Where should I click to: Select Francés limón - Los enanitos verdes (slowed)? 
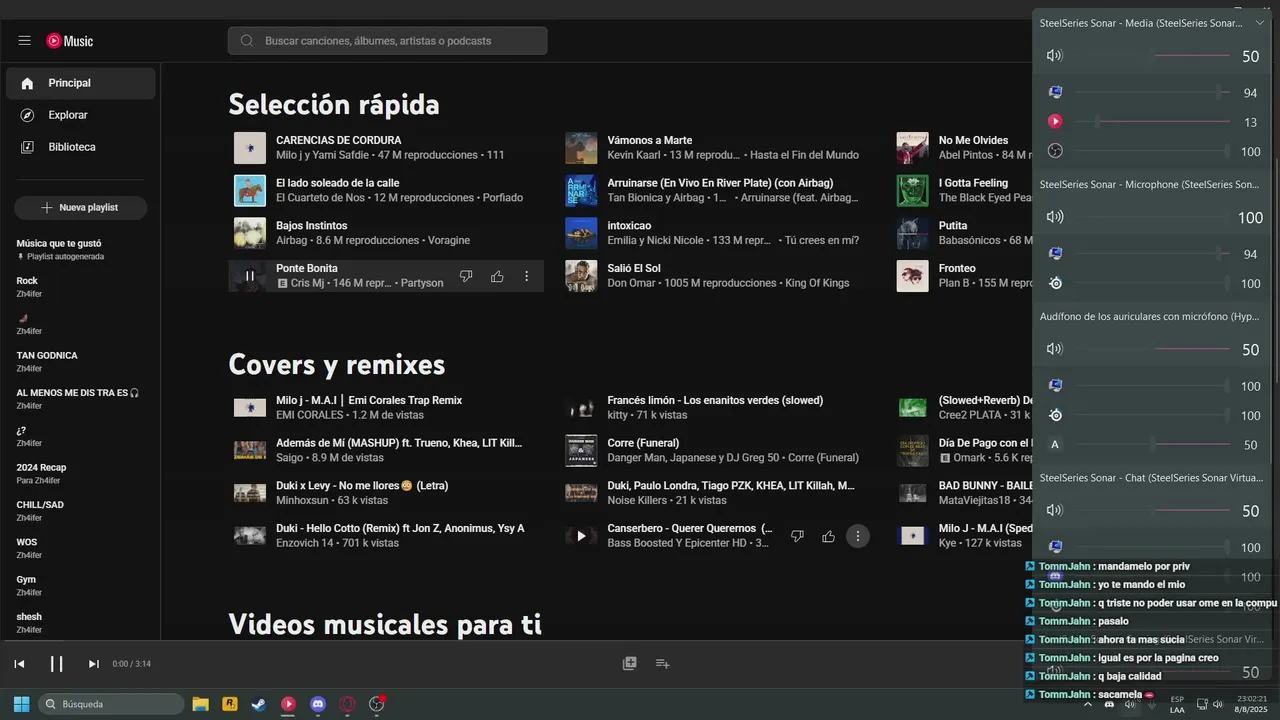[x=715, y=400]
